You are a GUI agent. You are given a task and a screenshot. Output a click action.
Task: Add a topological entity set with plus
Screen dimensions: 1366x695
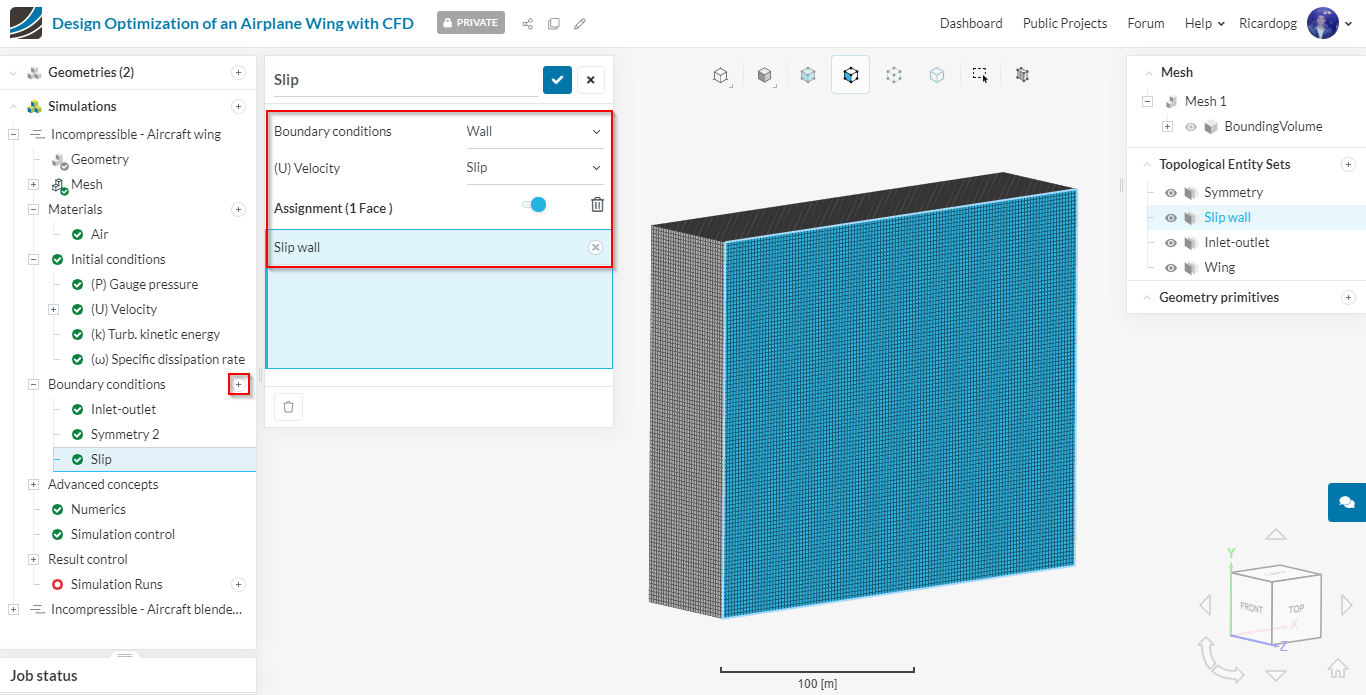pyautogui.click(x=1348, y=164)
